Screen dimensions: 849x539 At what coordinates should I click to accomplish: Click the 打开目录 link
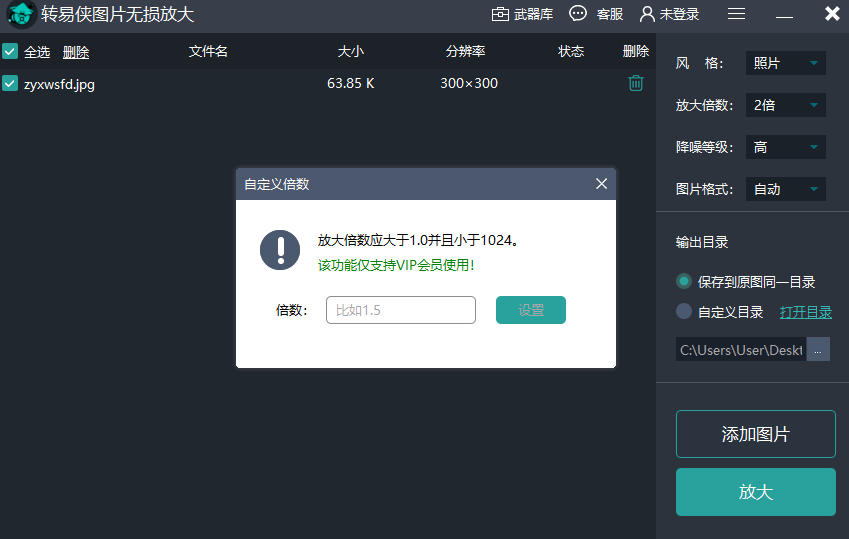coord(805,311)
